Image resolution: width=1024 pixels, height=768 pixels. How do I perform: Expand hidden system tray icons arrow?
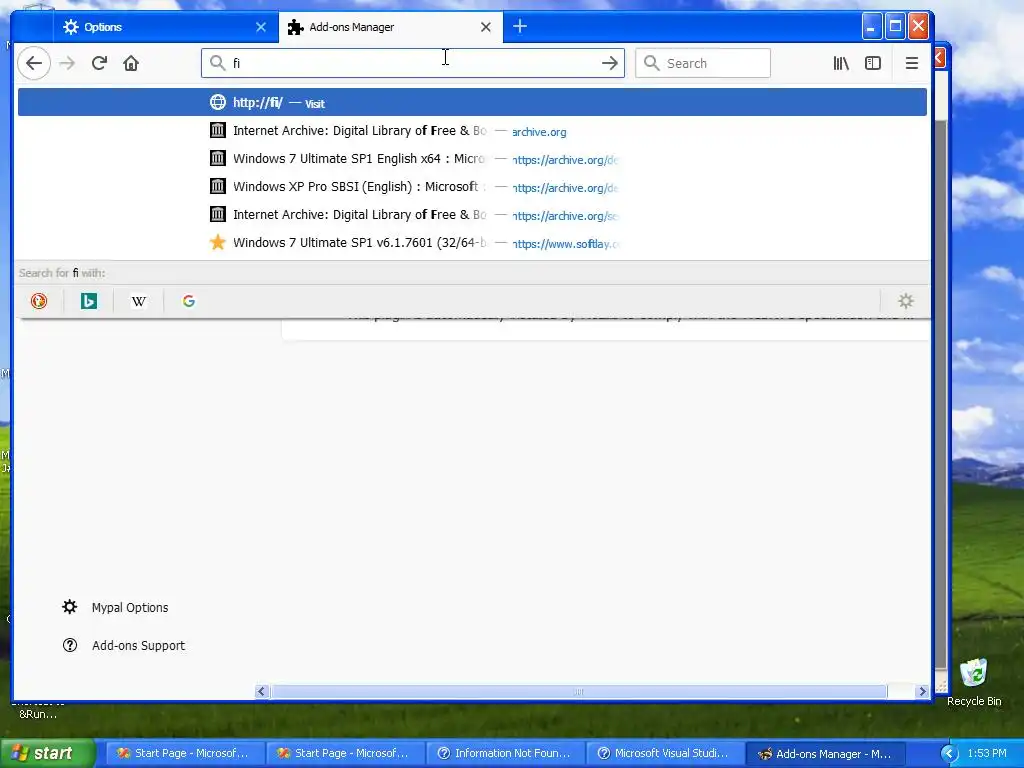tap(949, 754)
